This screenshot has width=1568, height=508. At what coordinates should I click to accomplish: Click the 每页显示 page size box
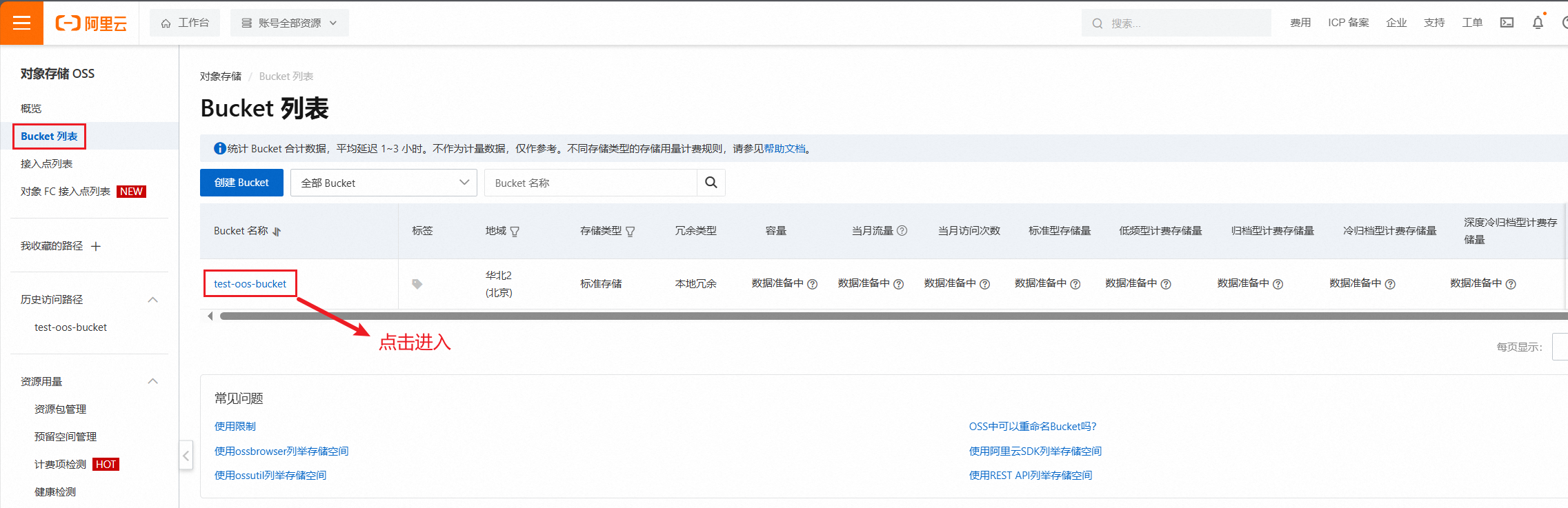(x=1560, y=347)
